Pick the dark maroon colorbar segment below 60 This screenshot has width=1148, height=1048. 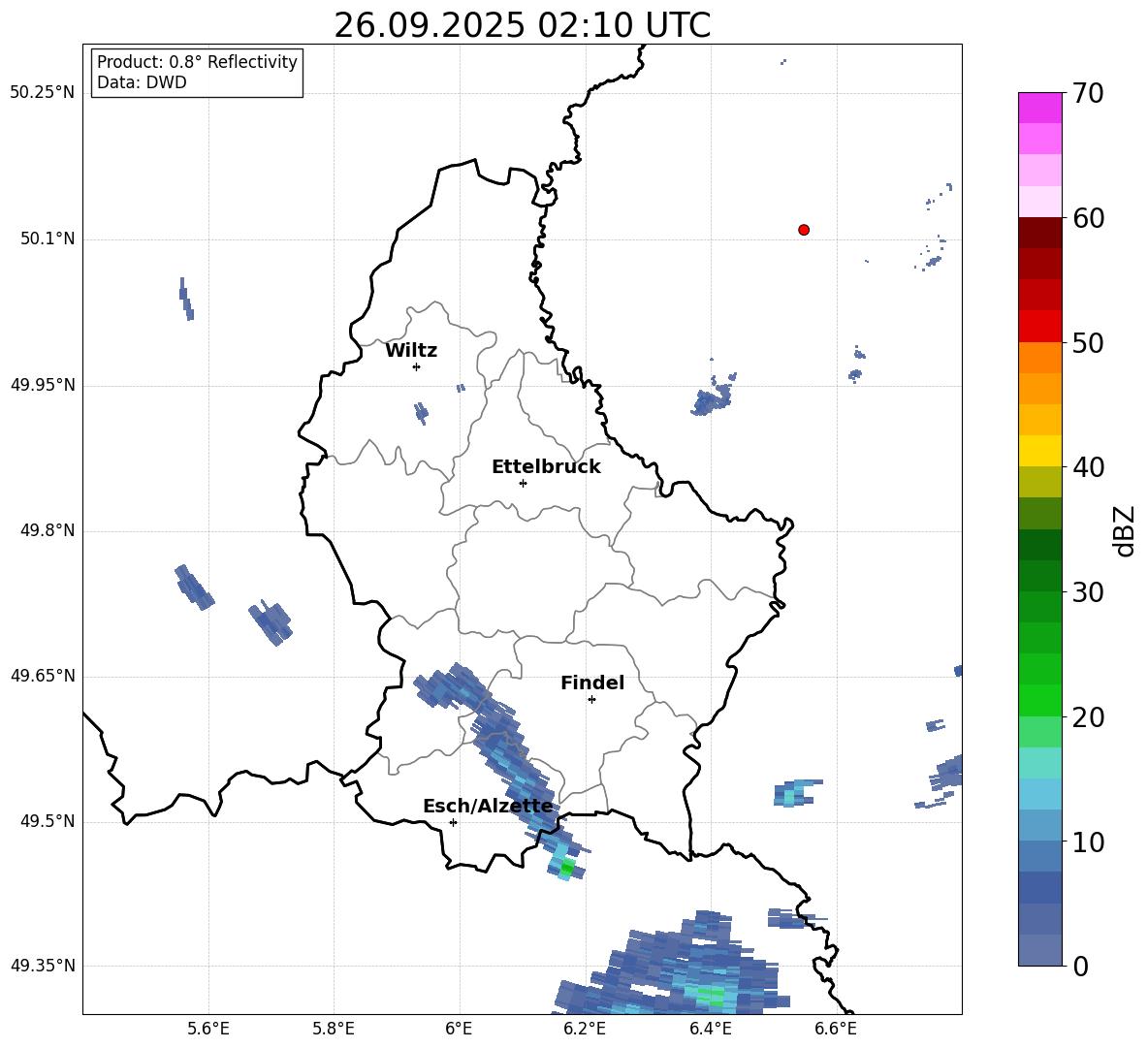pyautogui.click(x=1039, y=233)
